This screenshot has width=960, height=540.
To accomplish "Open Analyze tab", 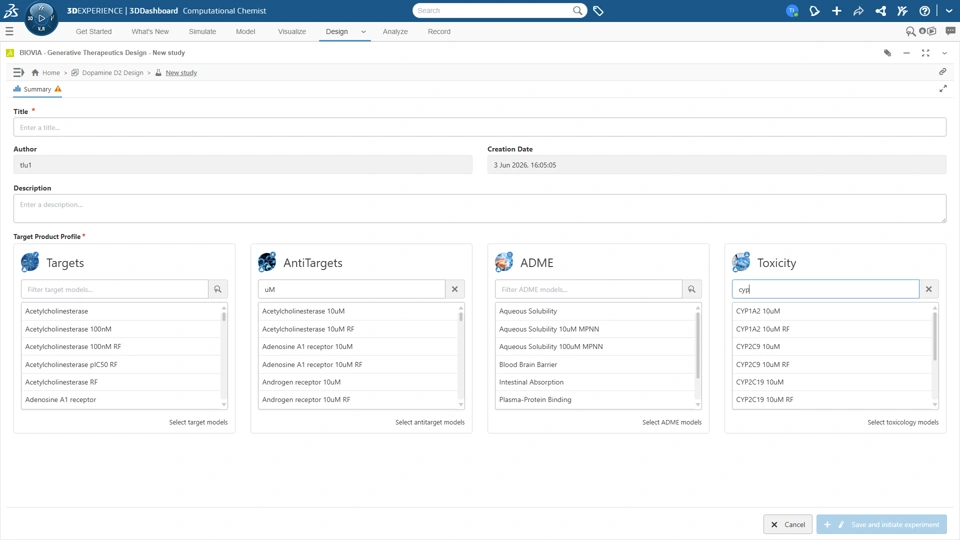I will (395, 31).
